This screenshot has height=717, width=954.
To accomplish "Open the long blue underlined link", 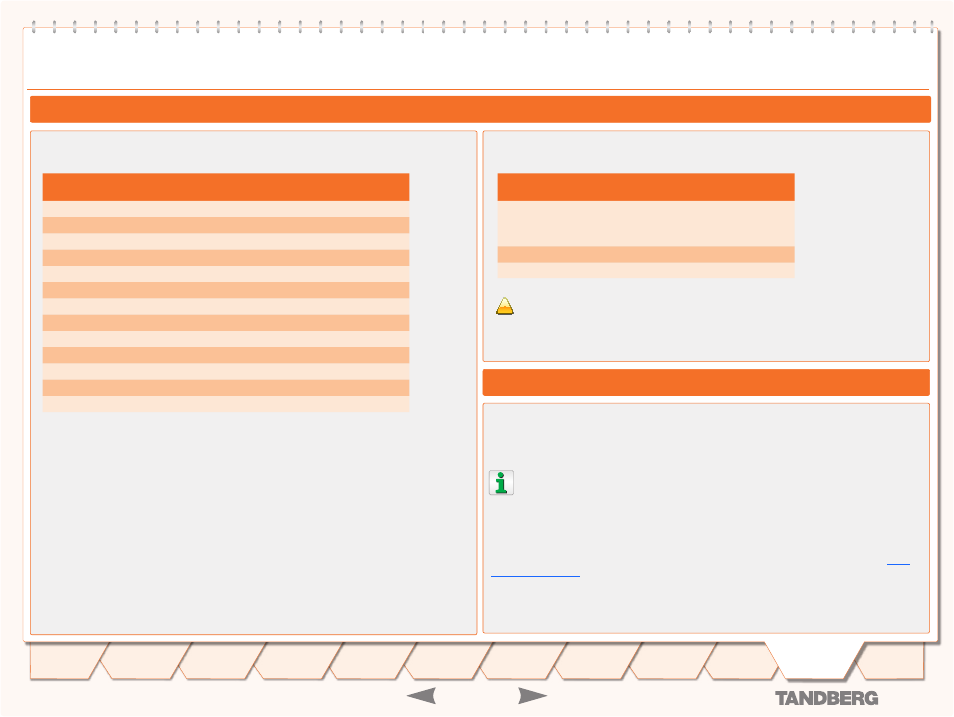I will point(535,575).
